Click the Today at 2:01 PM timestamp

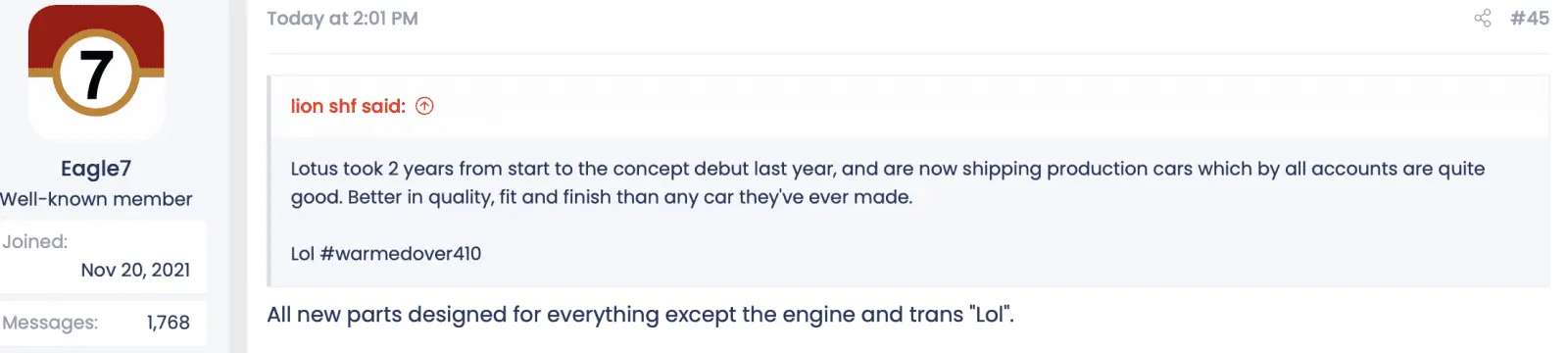pos(342,18)
